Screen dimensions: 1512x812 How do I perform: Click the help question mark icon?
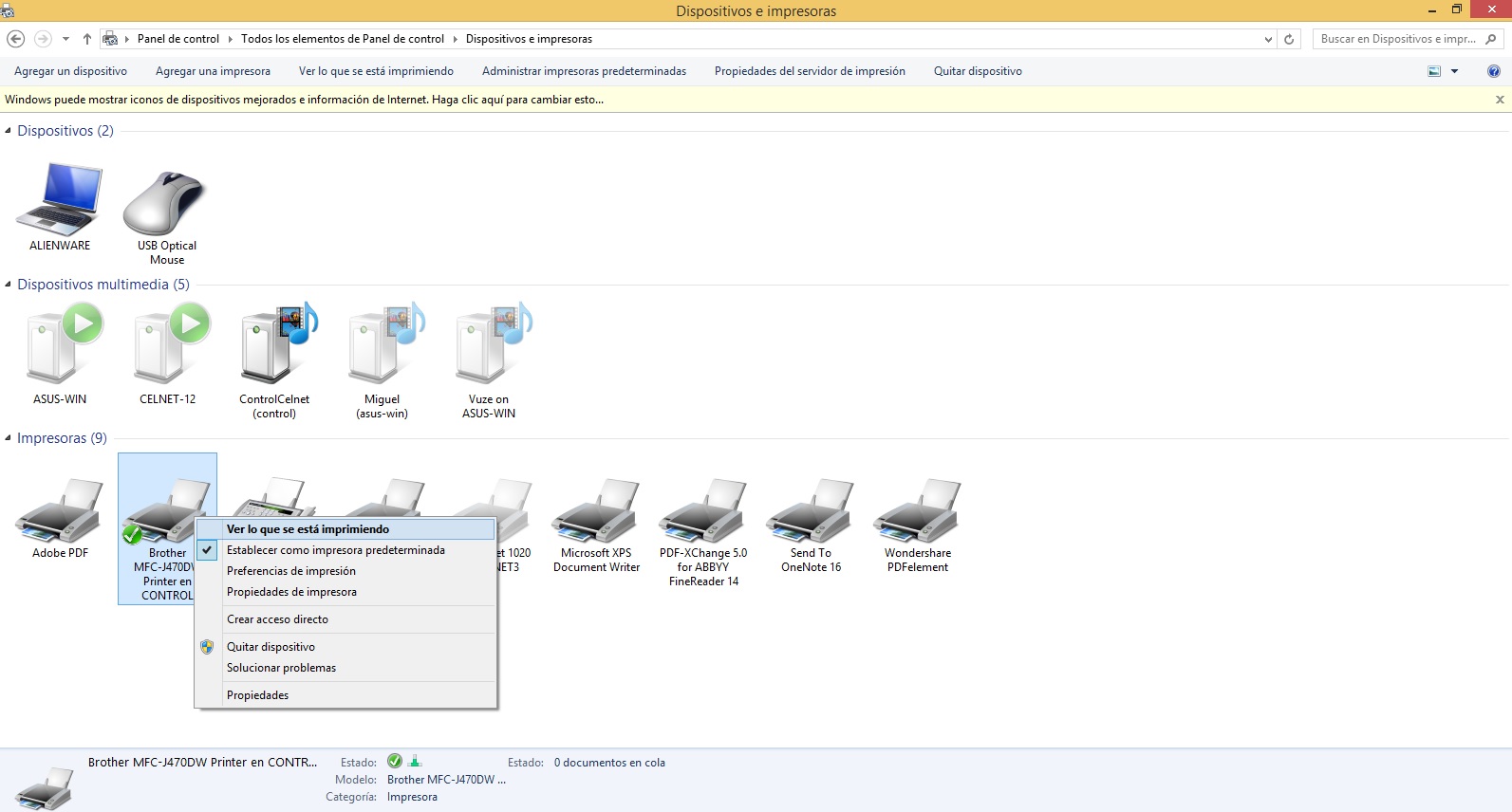(1493, 71)
